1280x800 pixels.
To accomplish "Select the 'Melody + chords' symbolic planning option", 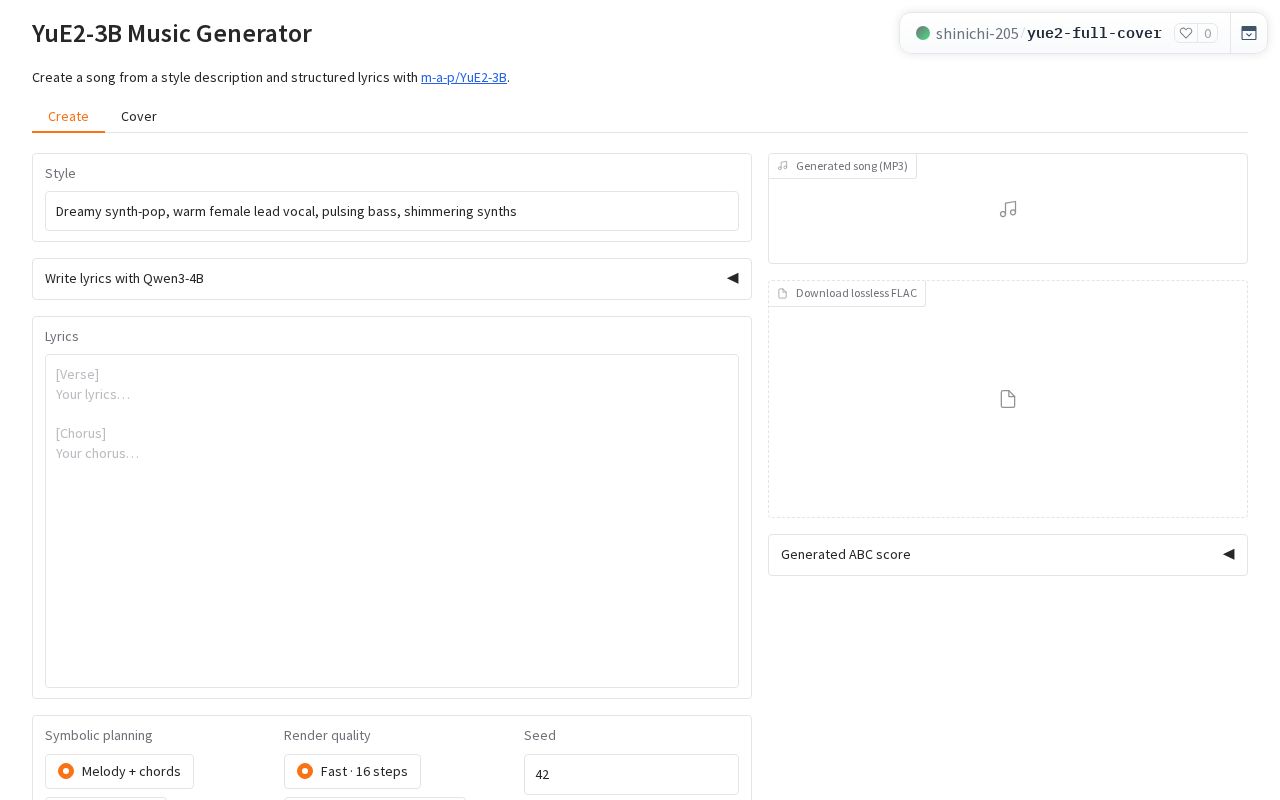I will 119,771.
